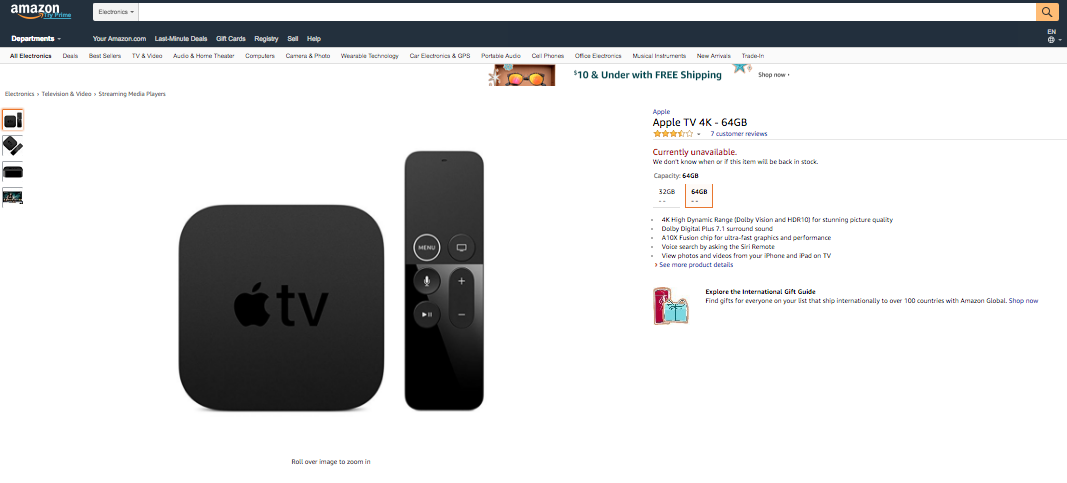This screenshot has width=1067, height=483.
Task: Click the Streaming Media Players breadcrumb
Action: pyautogui.click(x=132, y=94)
